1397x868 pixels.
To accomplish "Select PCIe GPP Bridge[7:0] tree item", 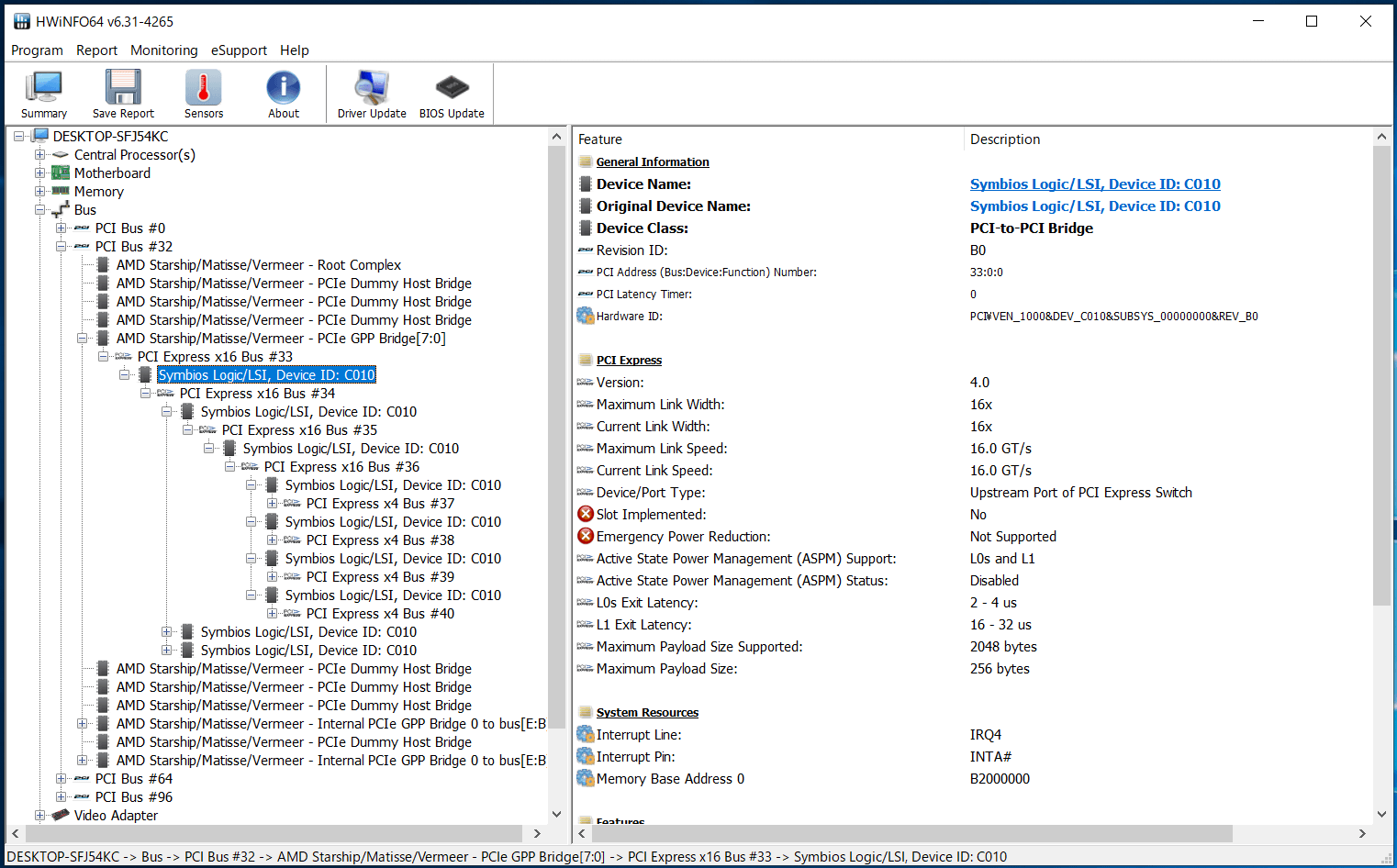I will tap(281, 338).
